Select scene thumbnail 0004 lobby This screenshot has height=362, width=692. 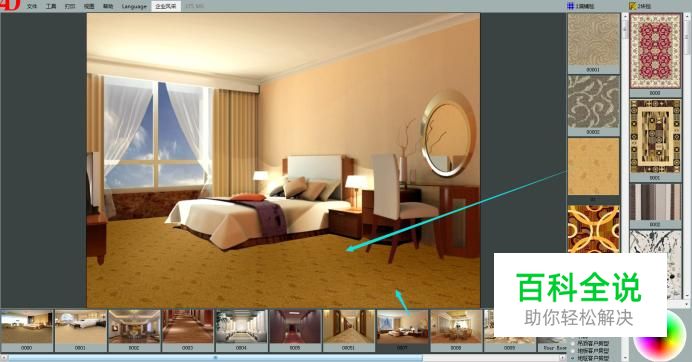241,330
